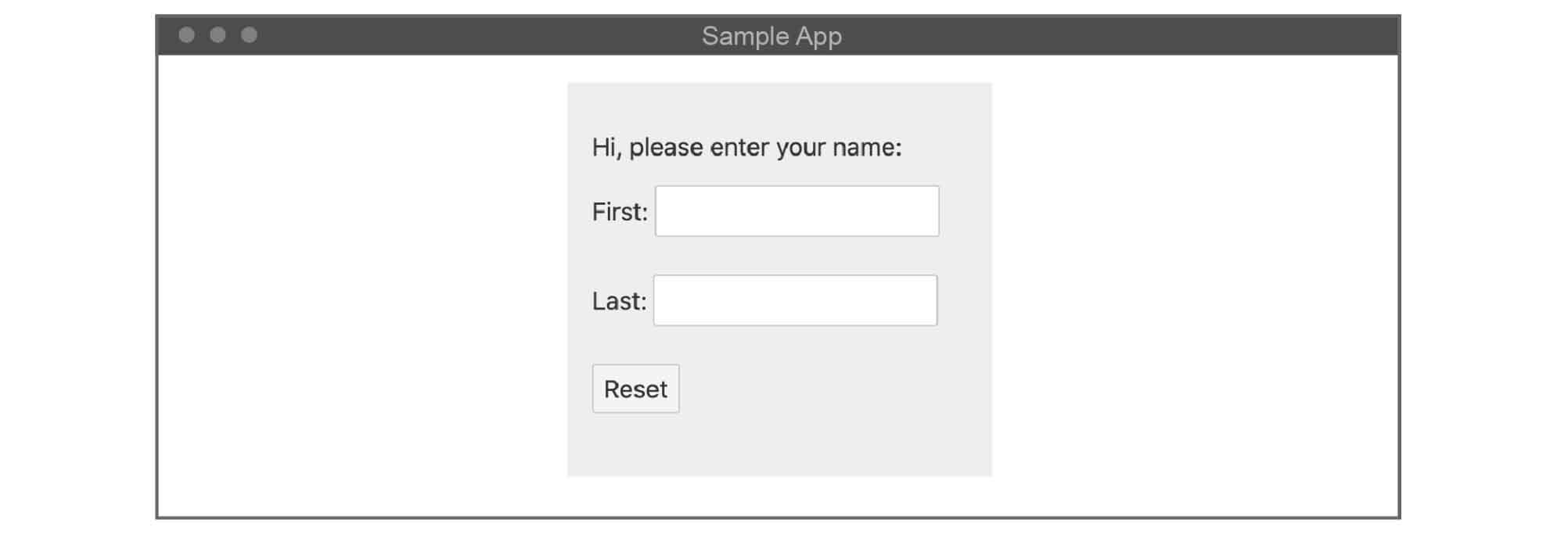Click the Reset button to clear the form

[x=635, y=388]
